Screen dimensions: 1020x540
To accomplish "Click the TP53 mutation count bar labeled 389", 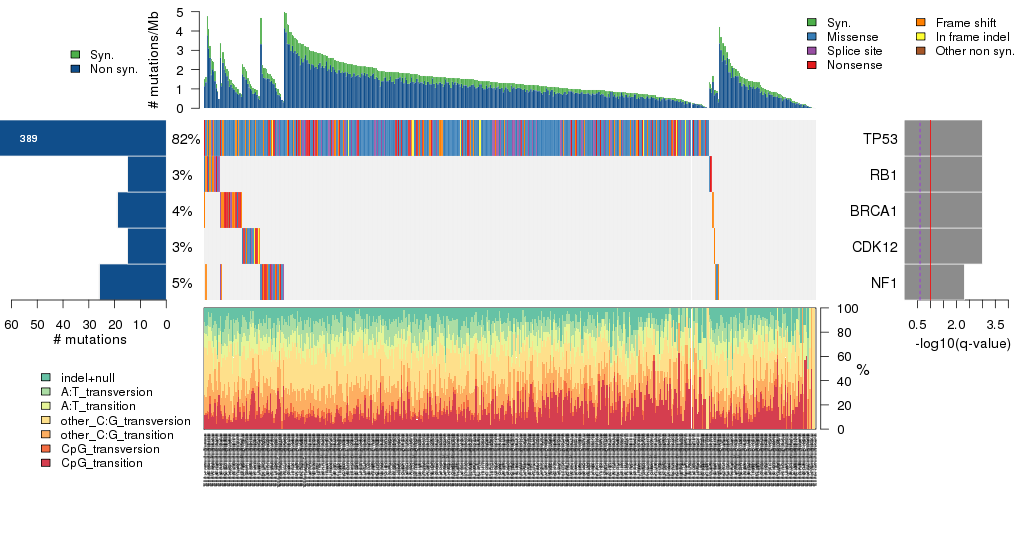I will (x=83, y=138).
